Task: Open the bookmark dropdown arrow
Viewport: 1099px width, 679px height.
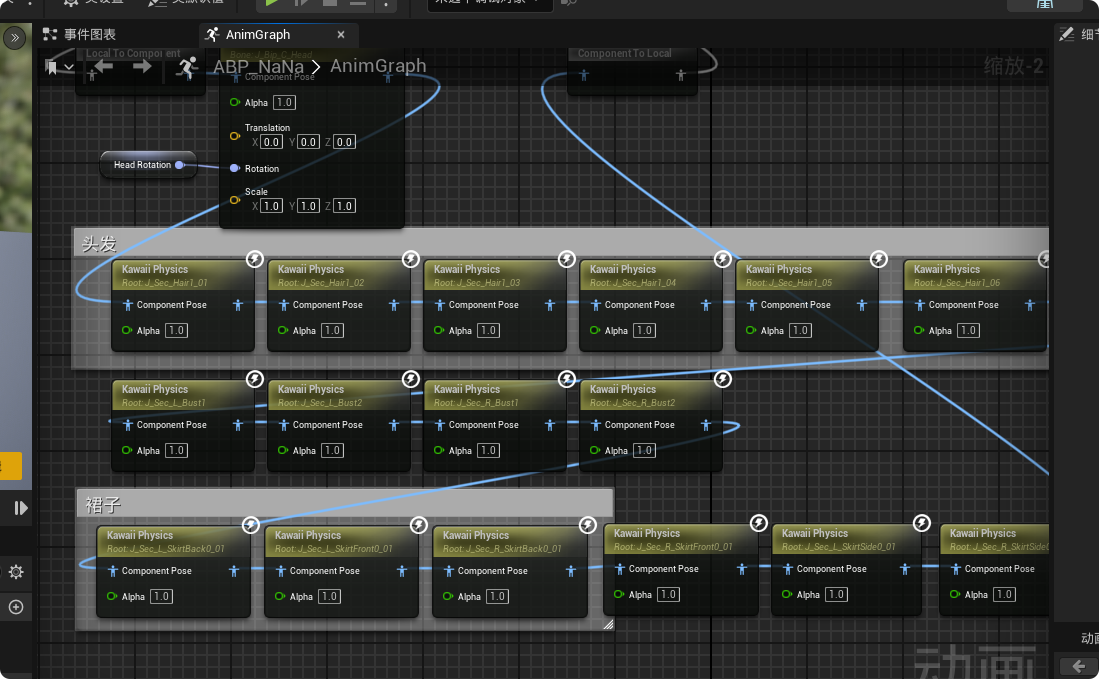Action: [69, 67]
